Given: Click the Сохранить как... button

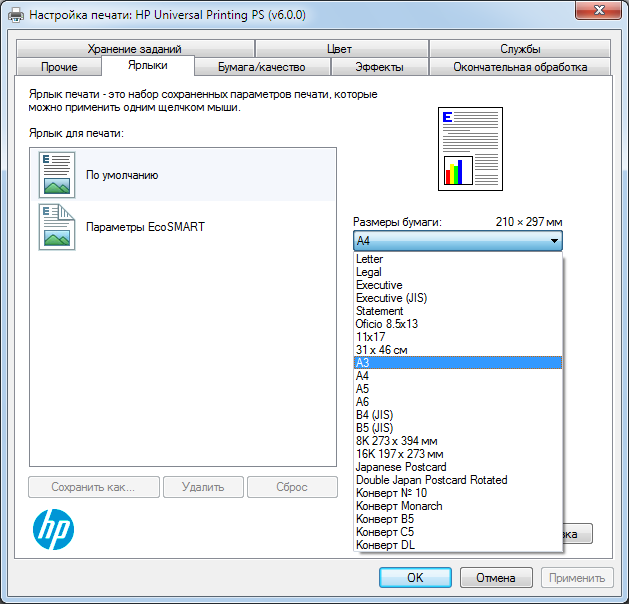Looking at the screenshot, I should click(x=94, y=487).
